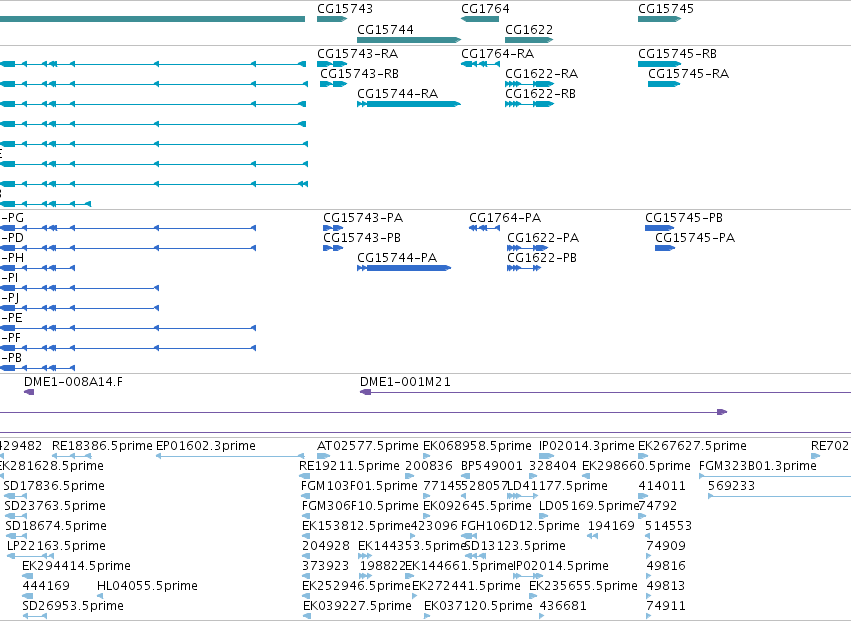Image resolution: width=851 pixels, height=621 pixels.
Task: Open EST label SD17836.5prime
Action: tap(54, 486)
